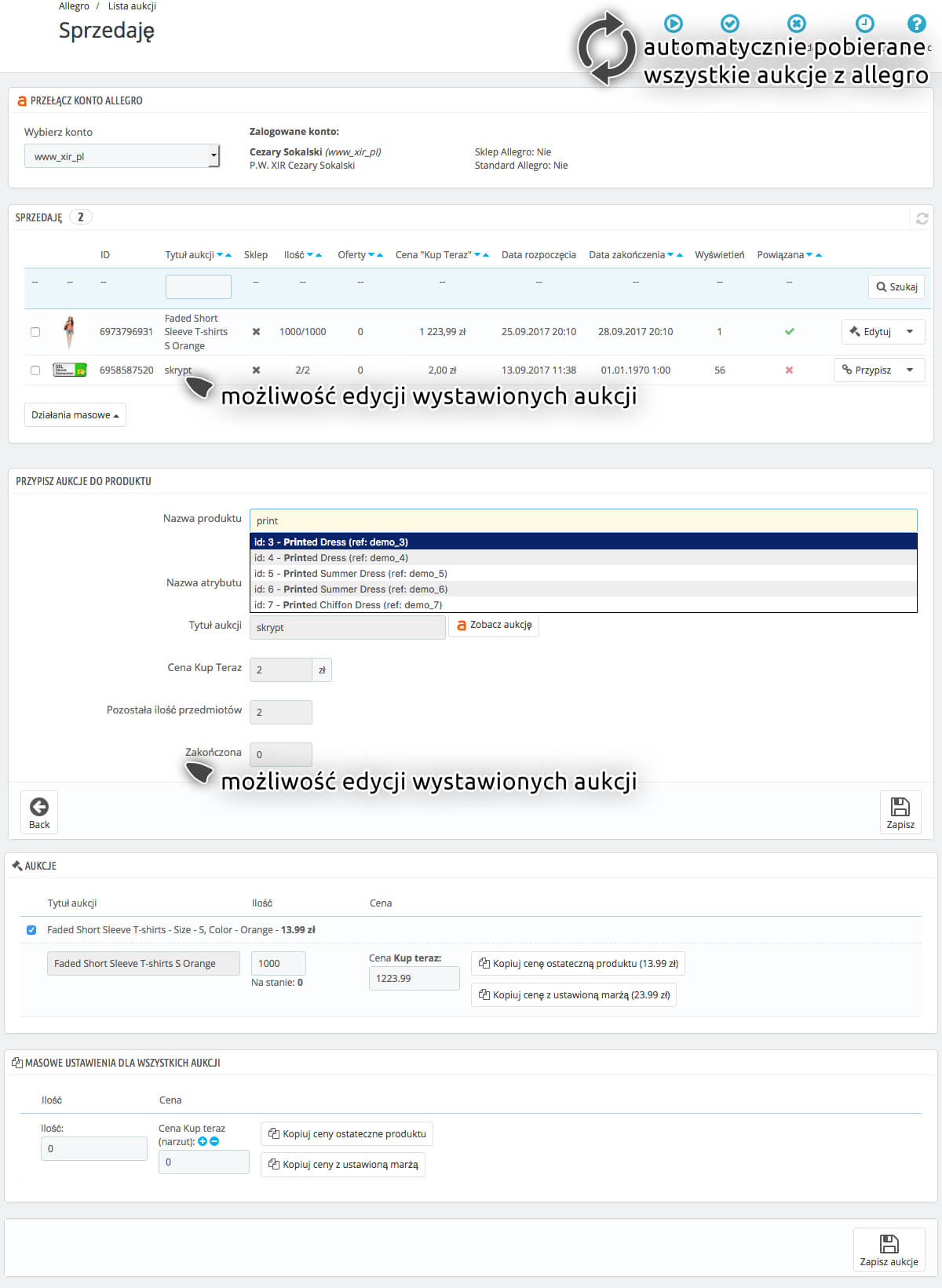
Task: Click Przypisz for the skrypt auction
Action: tap(867, 370)
